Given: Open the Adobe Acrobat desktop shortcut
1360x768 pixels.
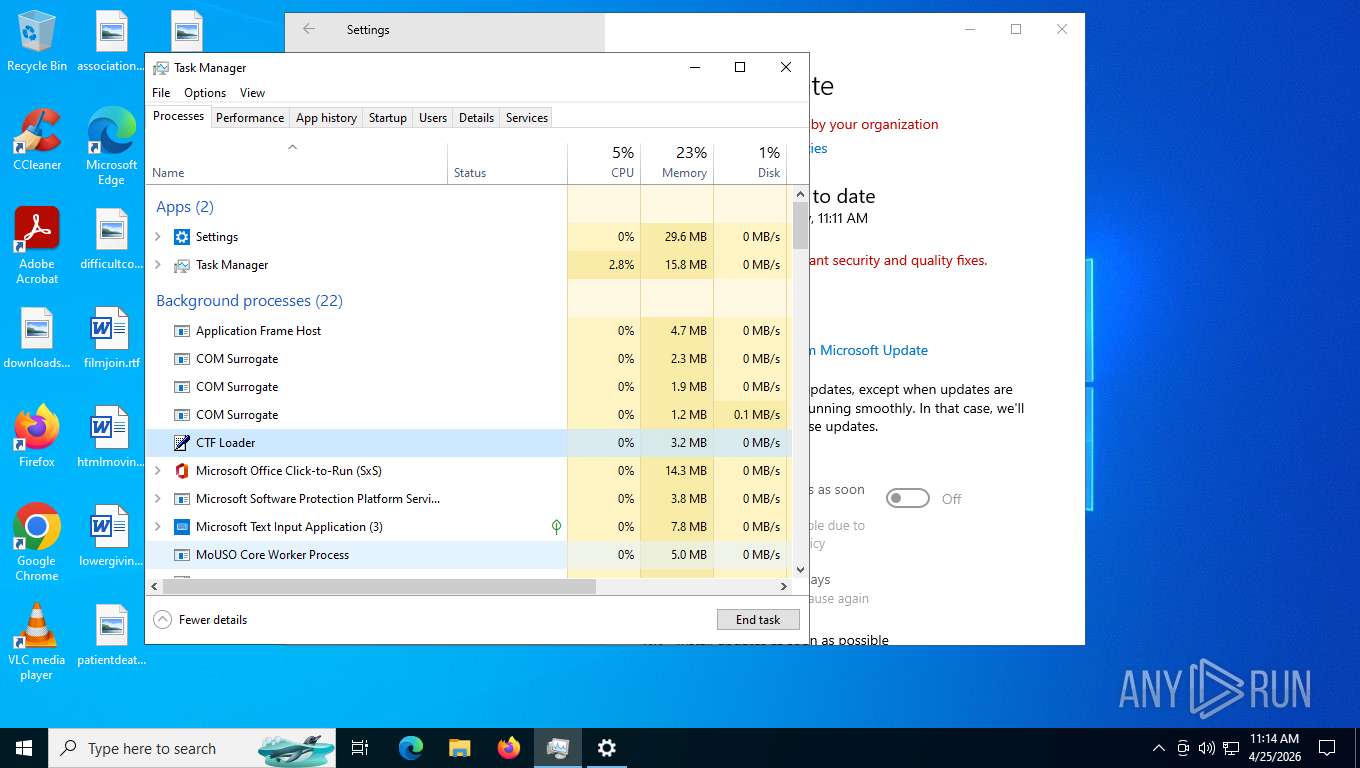Looking at the screenshot, I should coord(37,246).
